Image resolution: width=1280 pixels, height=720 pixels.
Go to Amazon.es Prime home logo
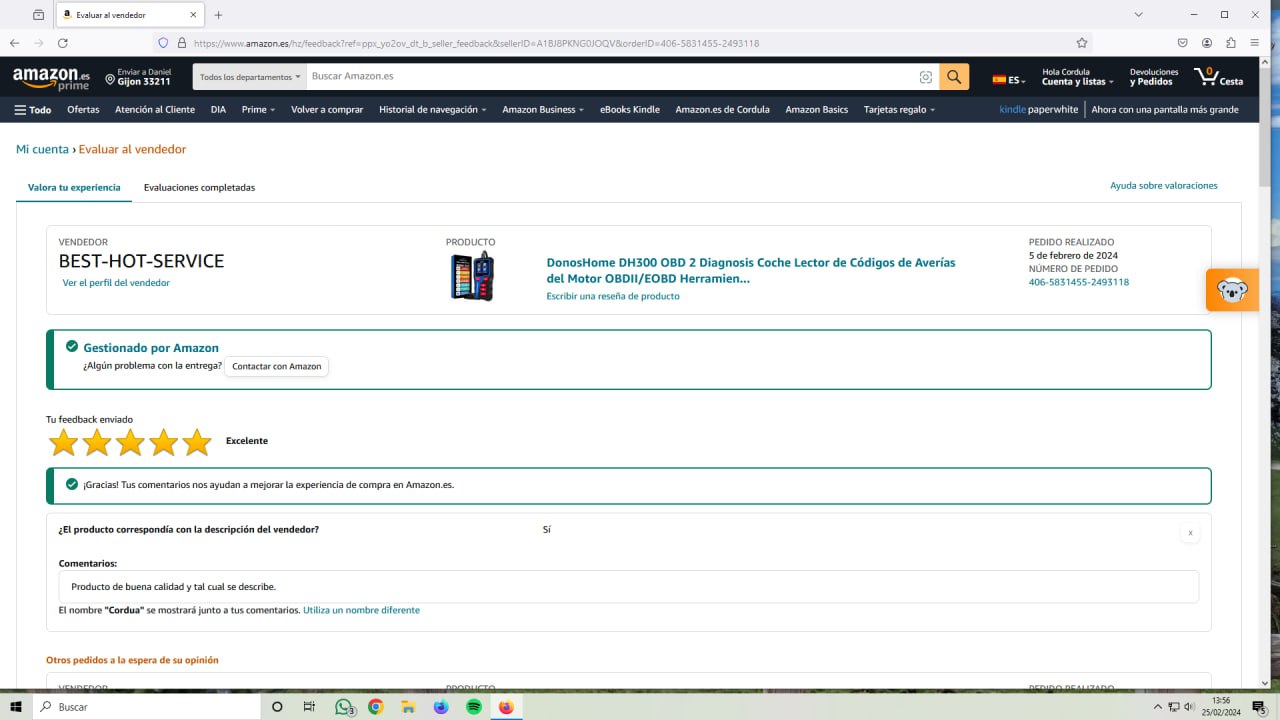coord(51,78)
